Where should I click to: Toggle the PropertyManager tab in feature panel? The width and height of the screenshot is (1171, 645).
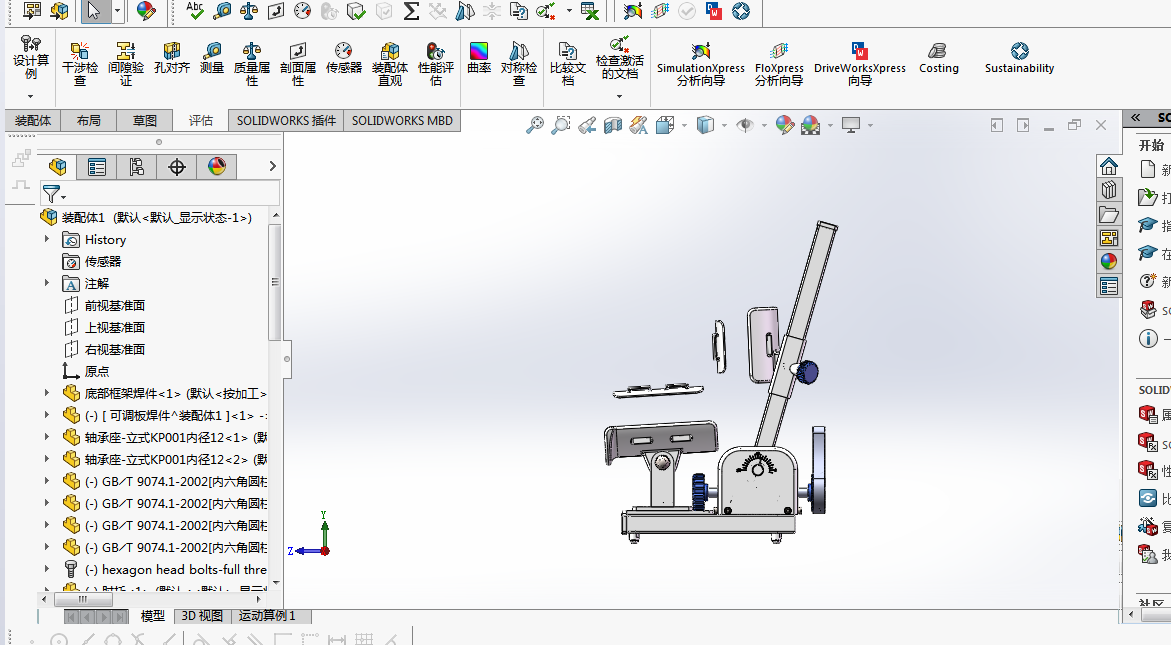point(97,167)
